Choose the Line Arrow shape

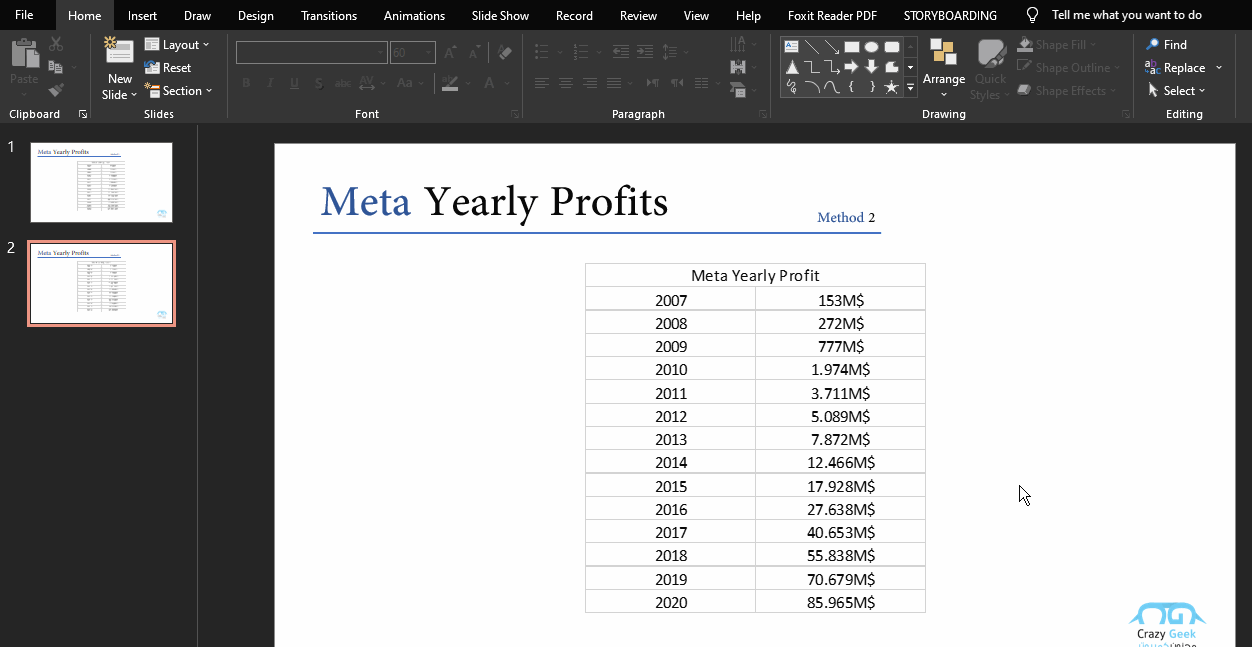point(831,46)
